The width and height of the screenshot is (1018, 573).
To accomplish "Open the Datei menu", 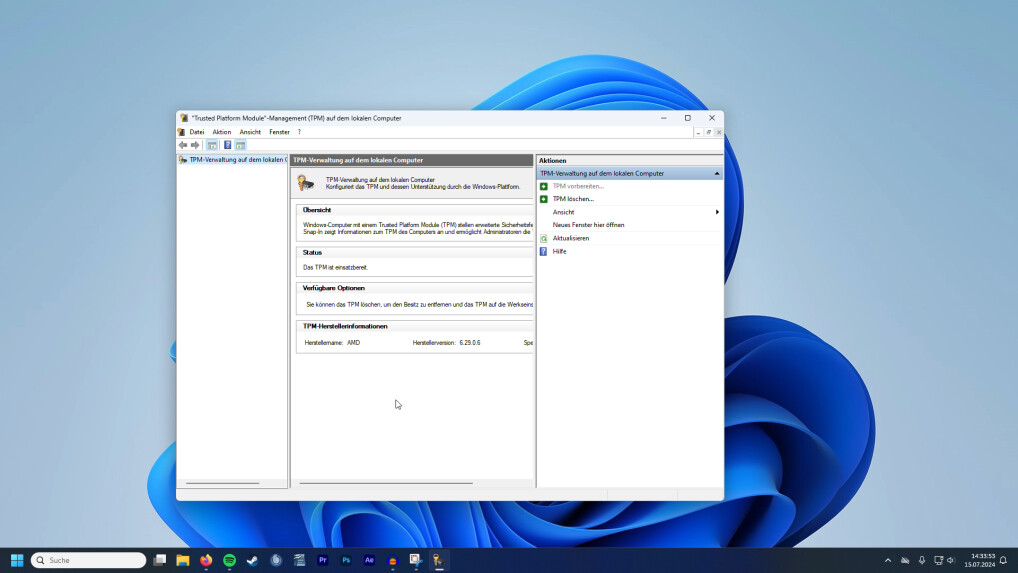I will coord(196,132).
